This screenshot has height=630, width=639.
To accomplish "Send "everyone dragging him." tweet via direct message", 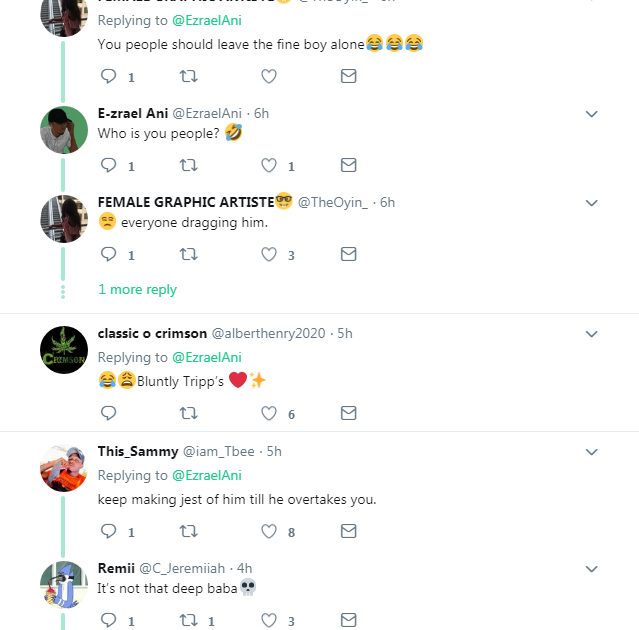I will [348, 255].
